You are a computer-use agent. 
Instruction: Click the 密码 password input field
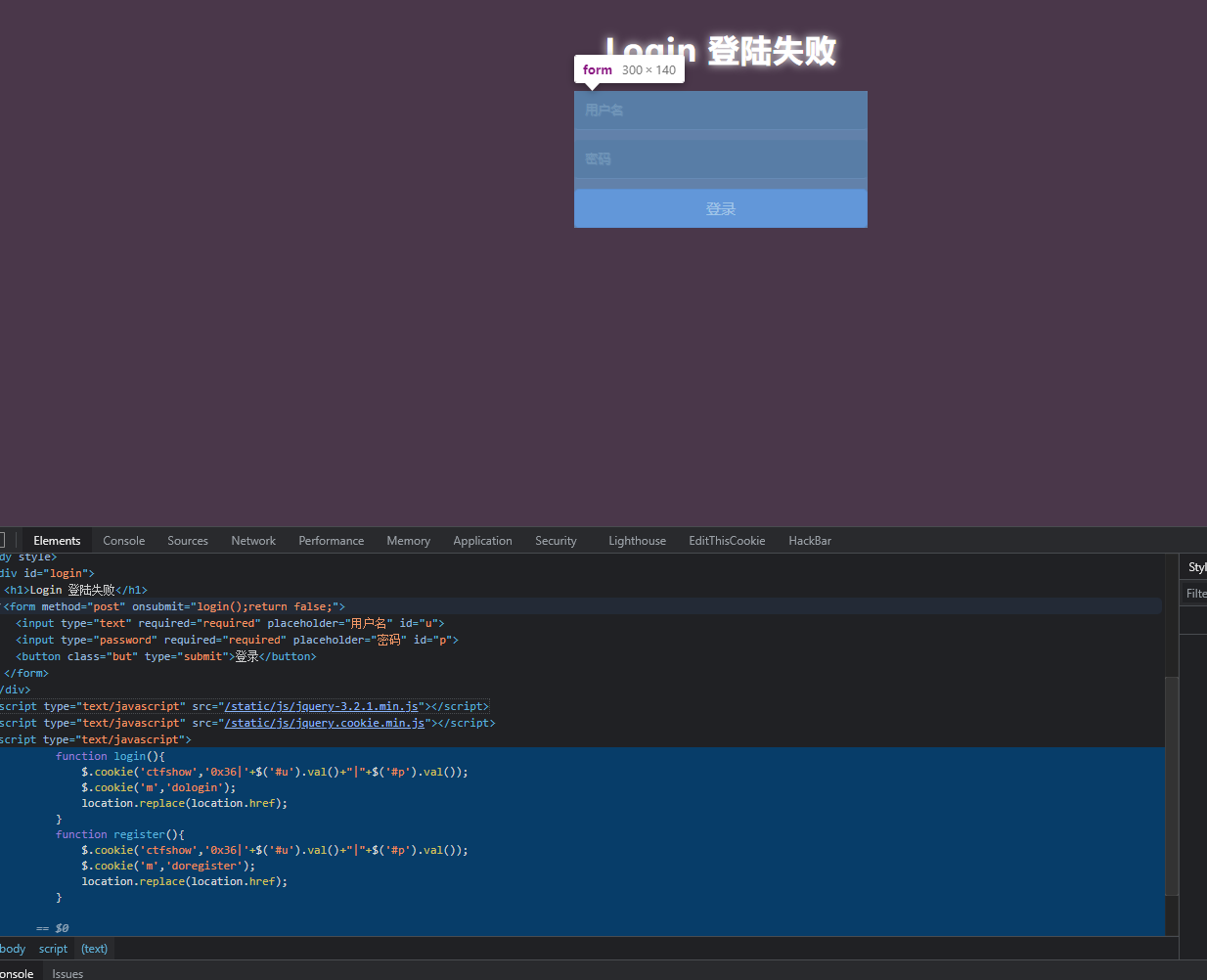tap(720, 158)
